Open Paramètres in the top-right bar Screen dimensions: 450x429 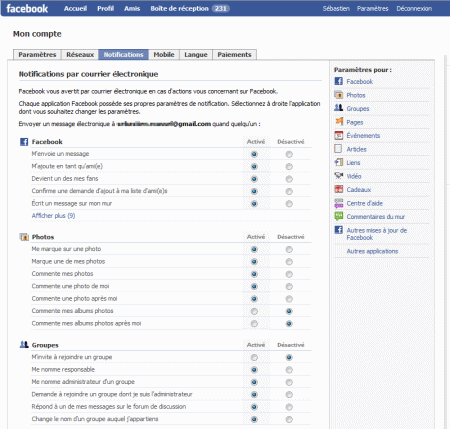point(373,8)
